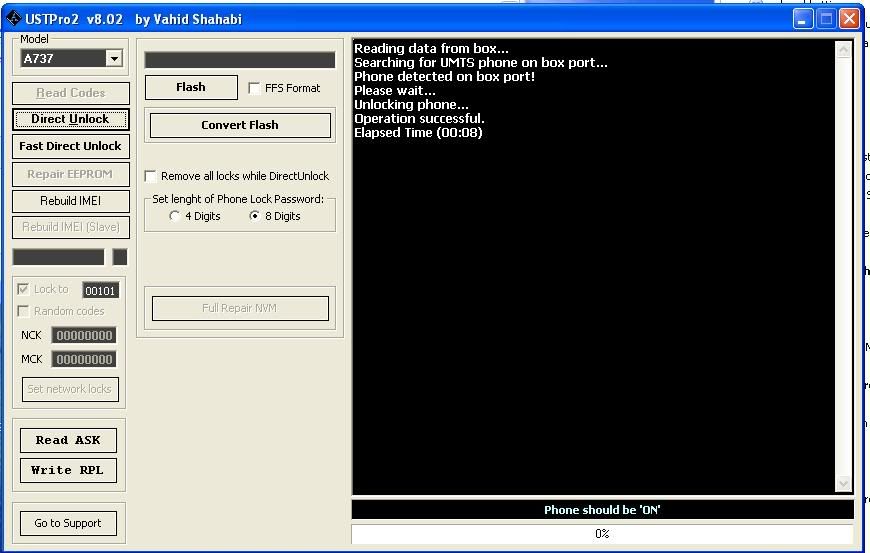Click the 0% progress bar
Image resolution: width=870 pixels, height=553 pixels.
coord(602,534)
